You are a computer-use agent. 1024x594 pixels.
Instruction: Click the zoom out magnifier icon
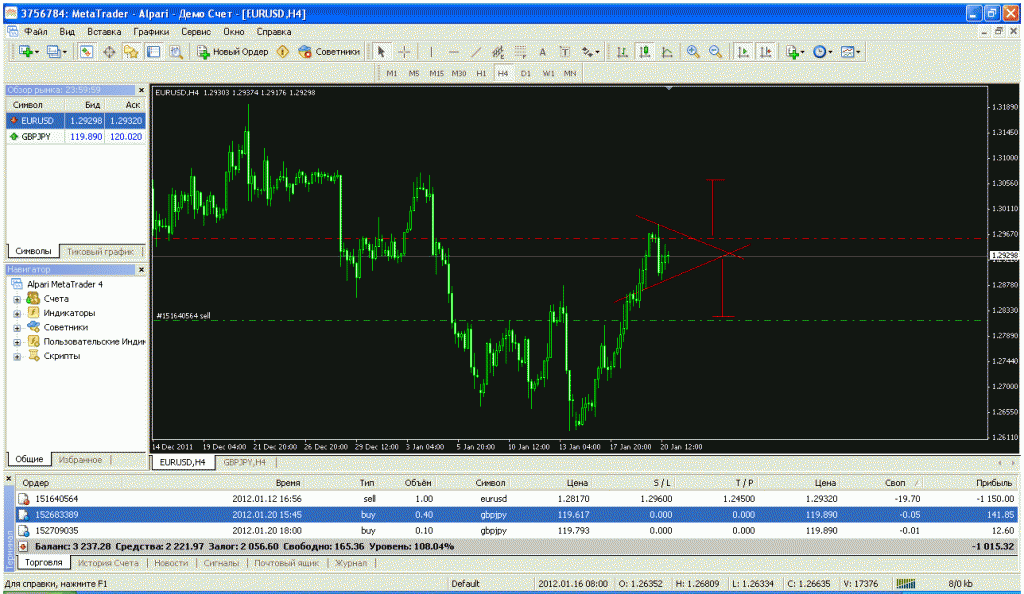coord(715,51)
